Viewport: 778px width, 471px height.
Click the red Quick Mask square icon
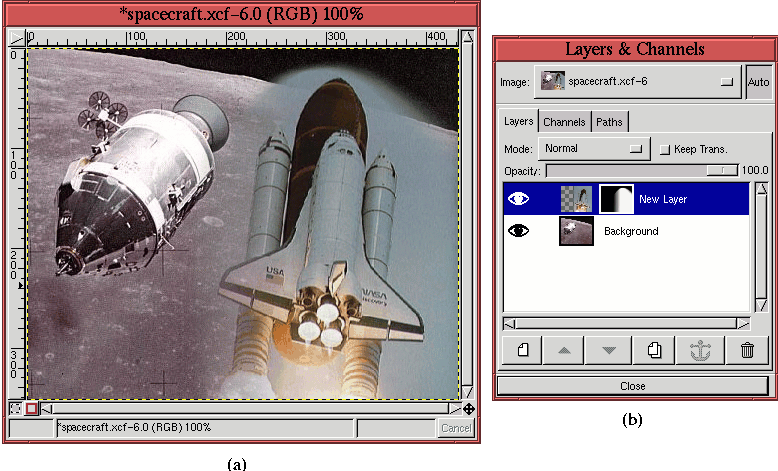[x=31, y=408]
